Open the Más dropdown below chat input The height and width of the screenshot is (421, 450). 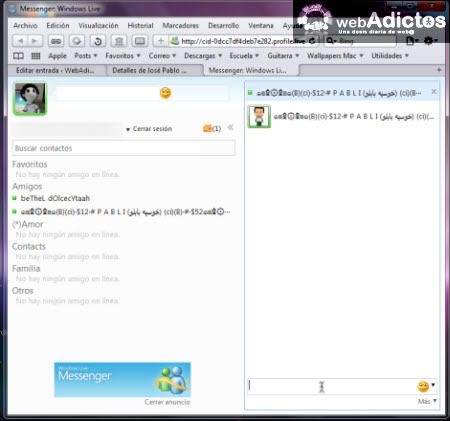[x=427, y=401]
